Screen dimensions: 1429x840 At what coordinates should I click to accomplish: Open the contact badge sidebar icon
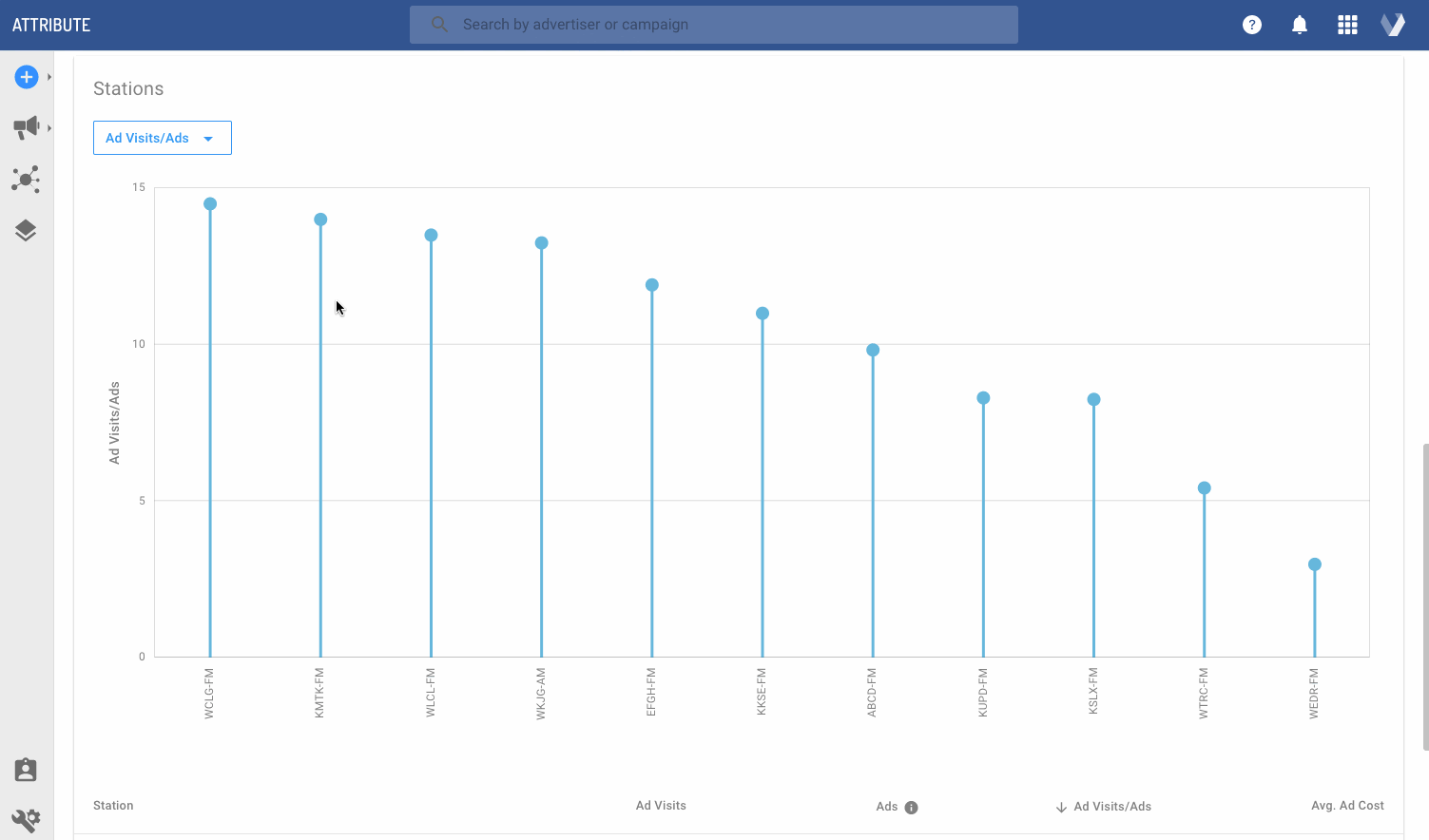[x=26, y=770]
